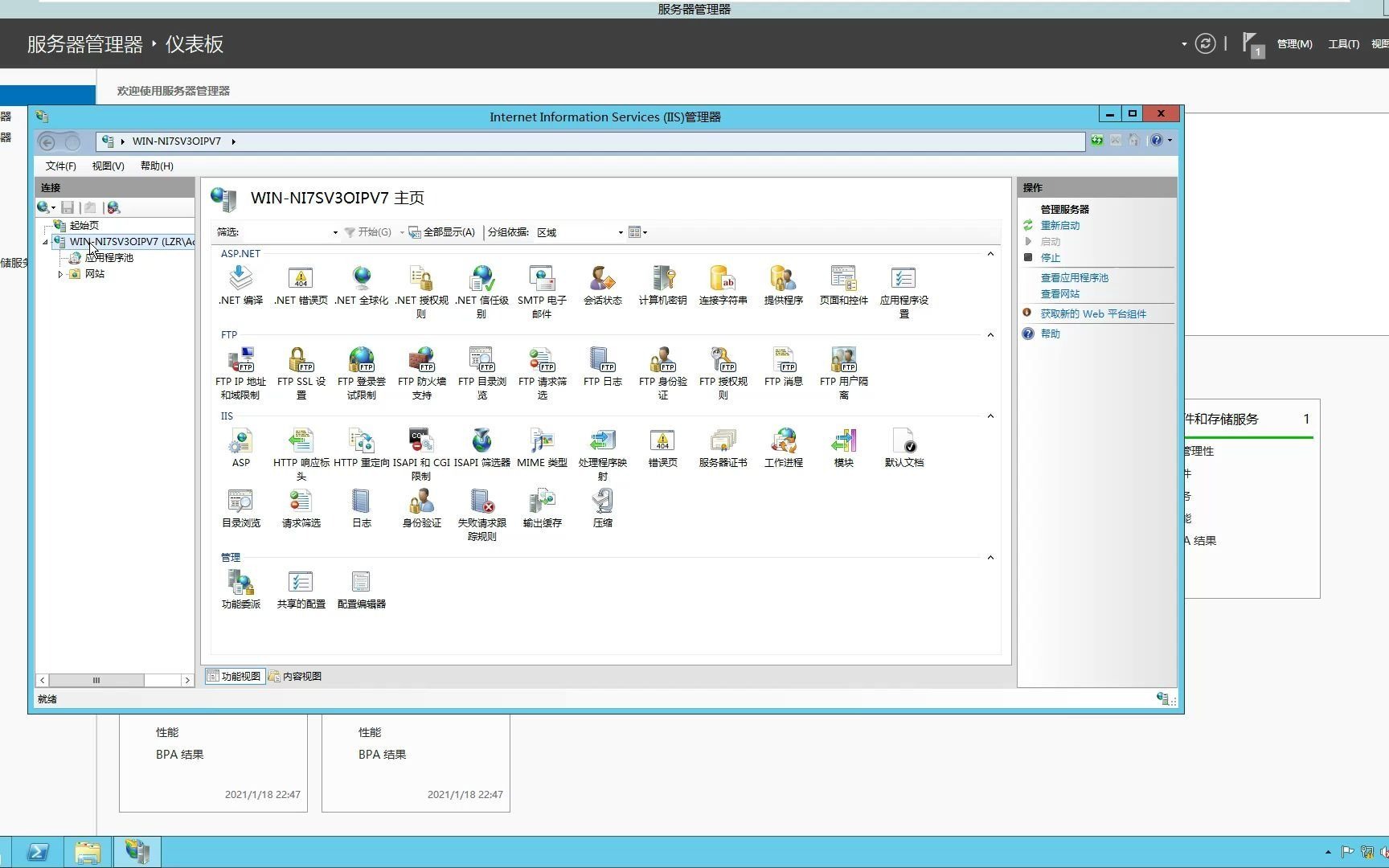Open the 会话状态 feature icon

(x=602, y=286)
